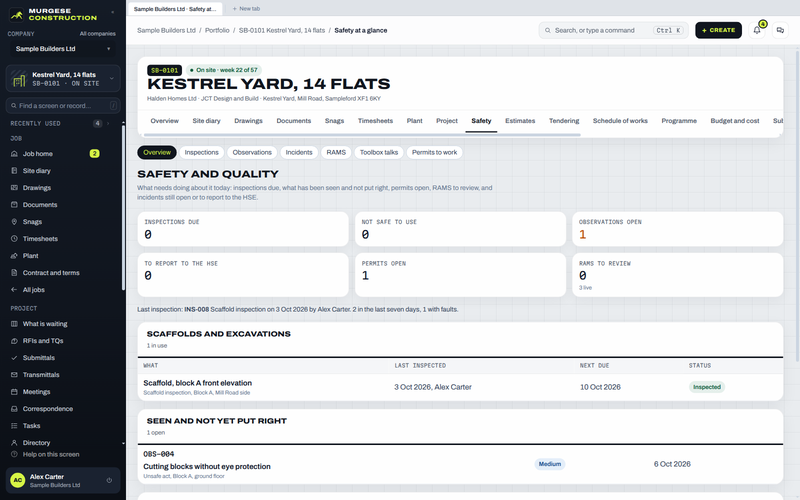Click the Medium severity badge

549,464
